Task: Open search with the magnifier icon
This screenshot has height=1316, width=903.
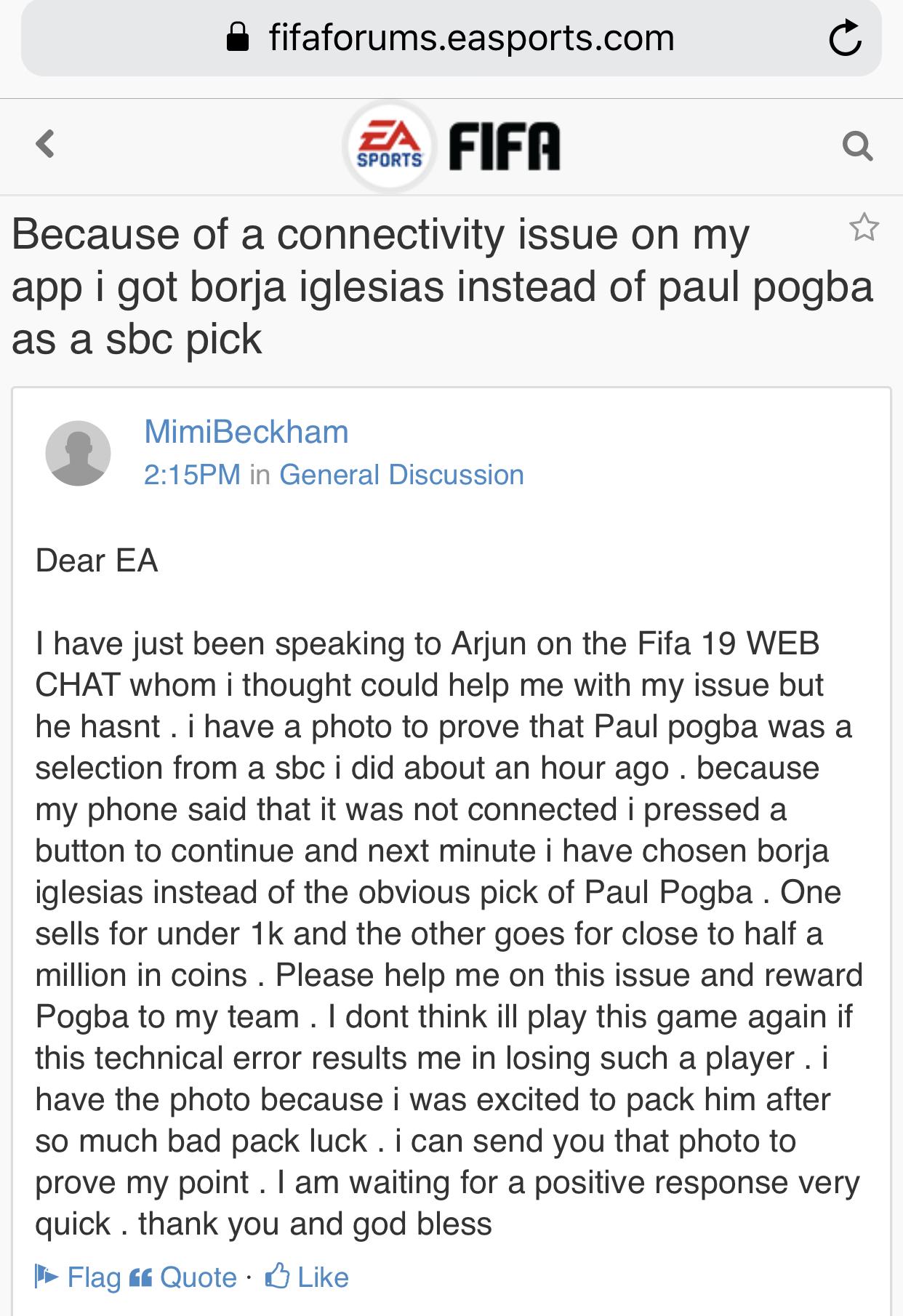Action: coord(857,146)
